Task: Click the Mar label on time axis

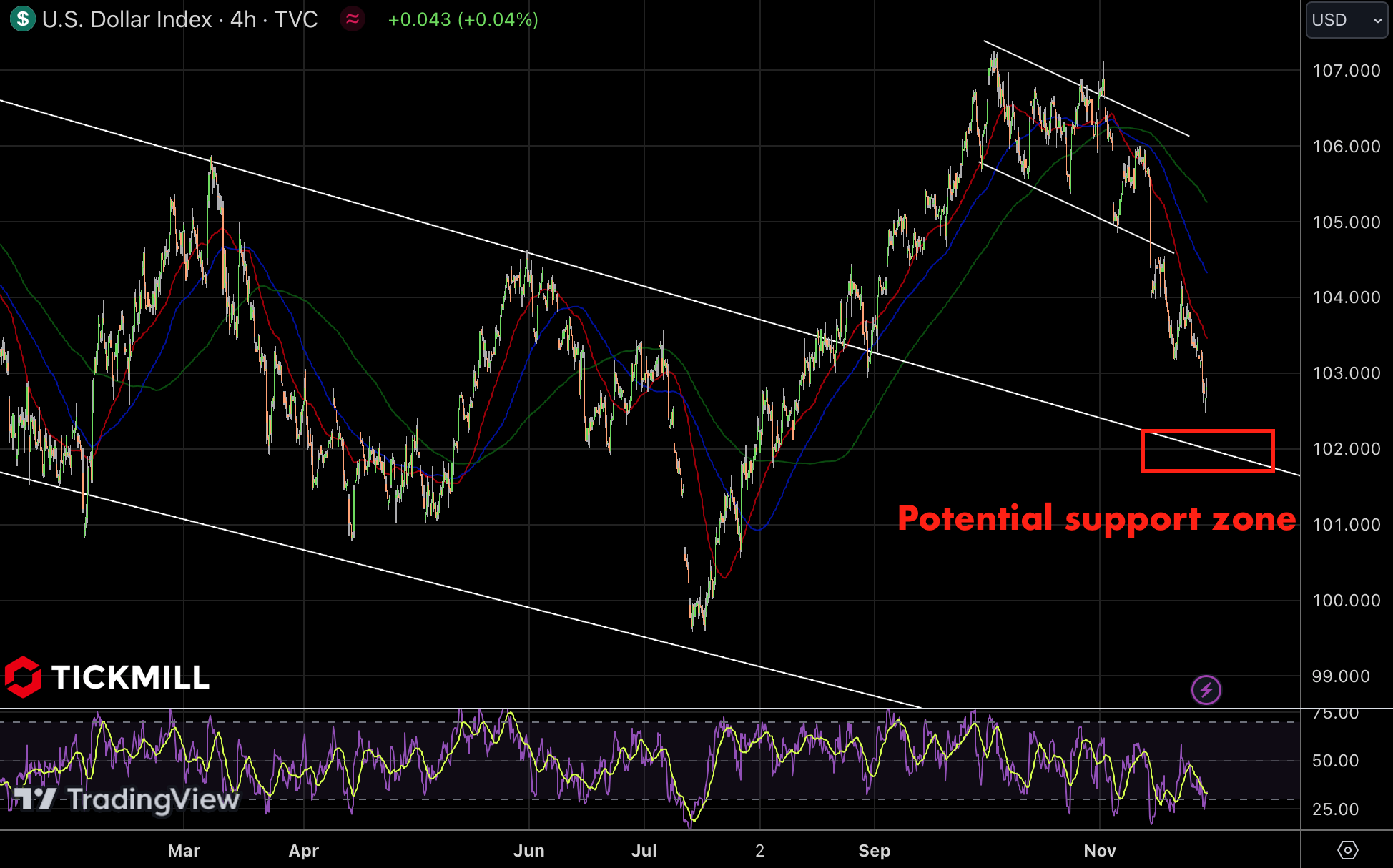Action: coord(184,850)
